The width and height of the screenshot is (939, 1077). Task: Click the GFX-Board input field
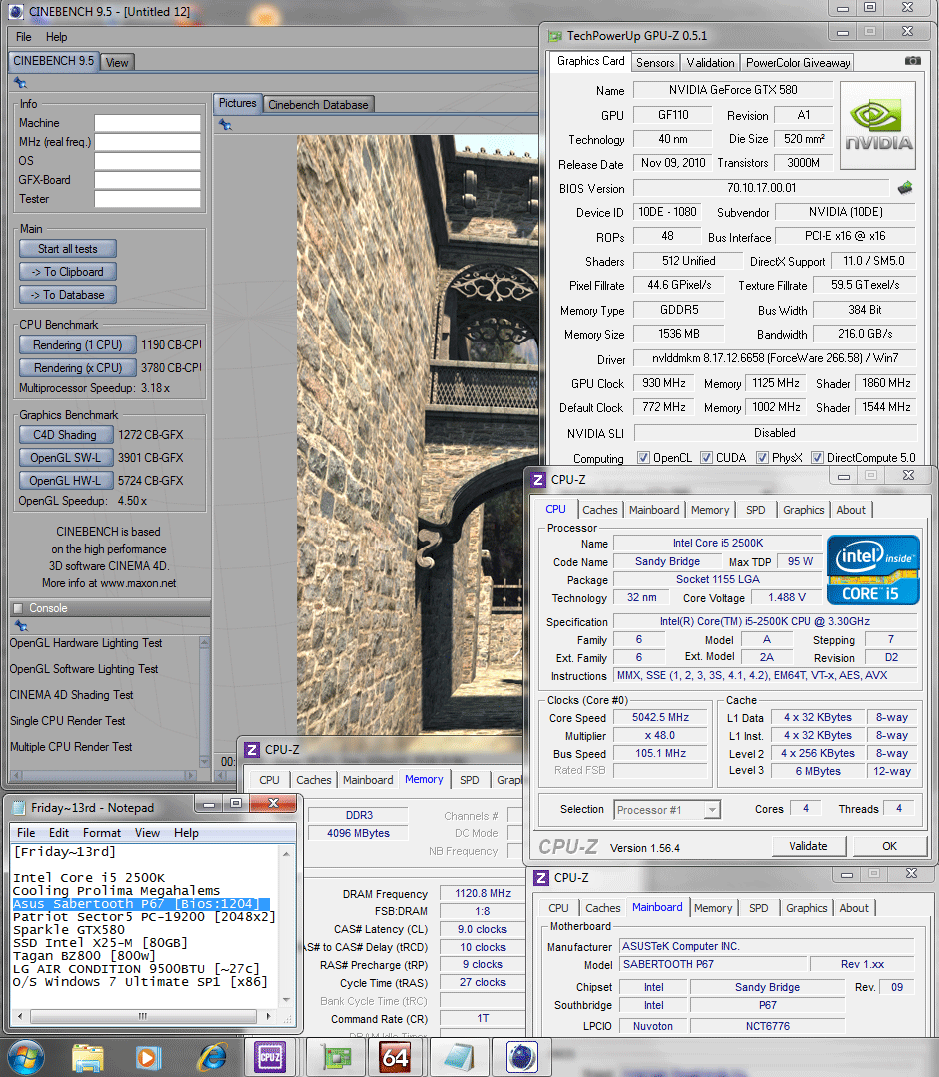pos(147,180)
